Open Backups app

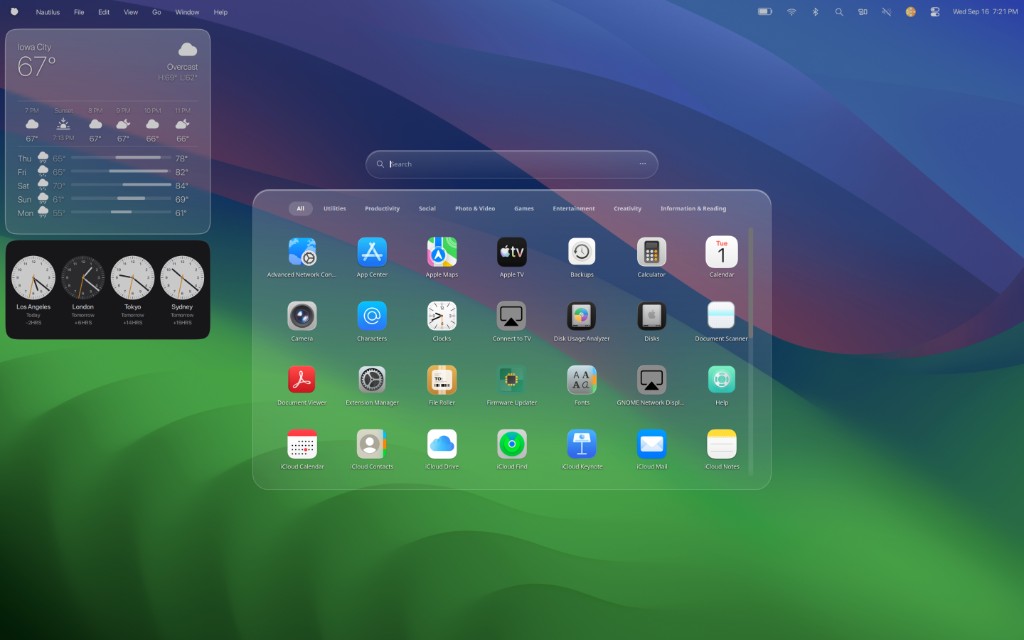[x=581, y=252]
